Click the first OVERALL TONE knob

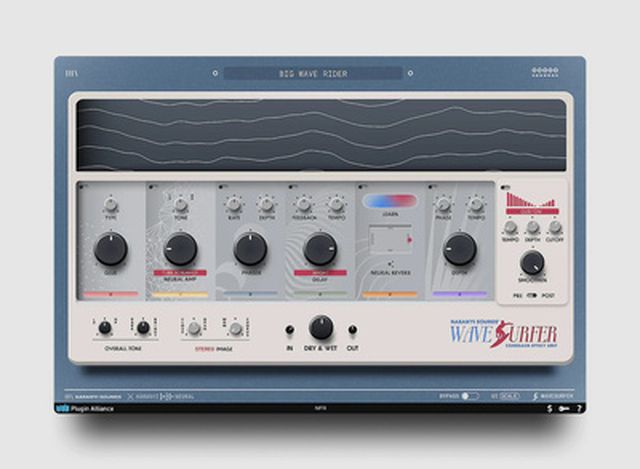click(x=105, y=328)
